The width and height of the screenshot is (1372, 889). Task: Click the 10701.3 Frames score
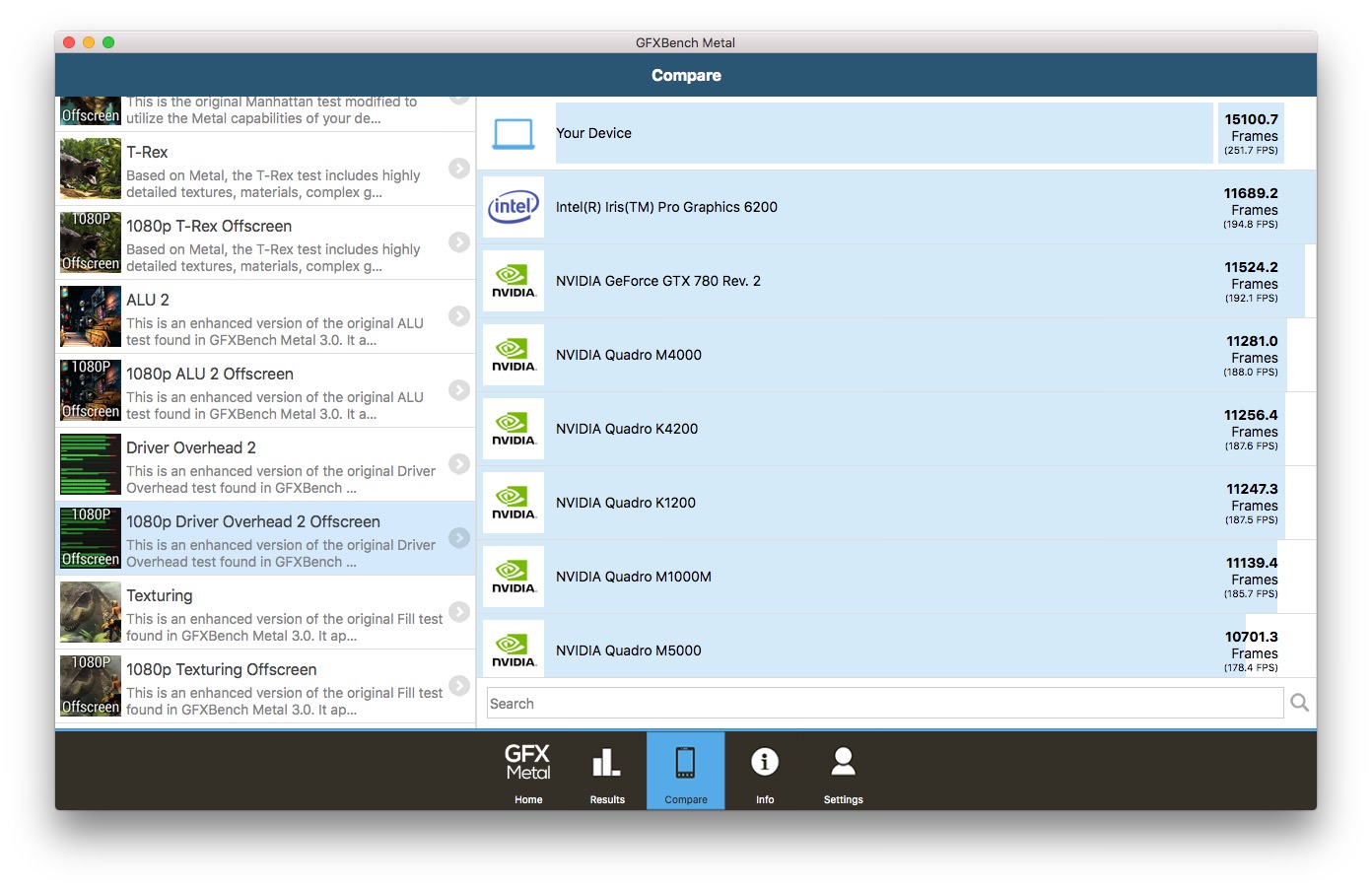[1251, 651]
